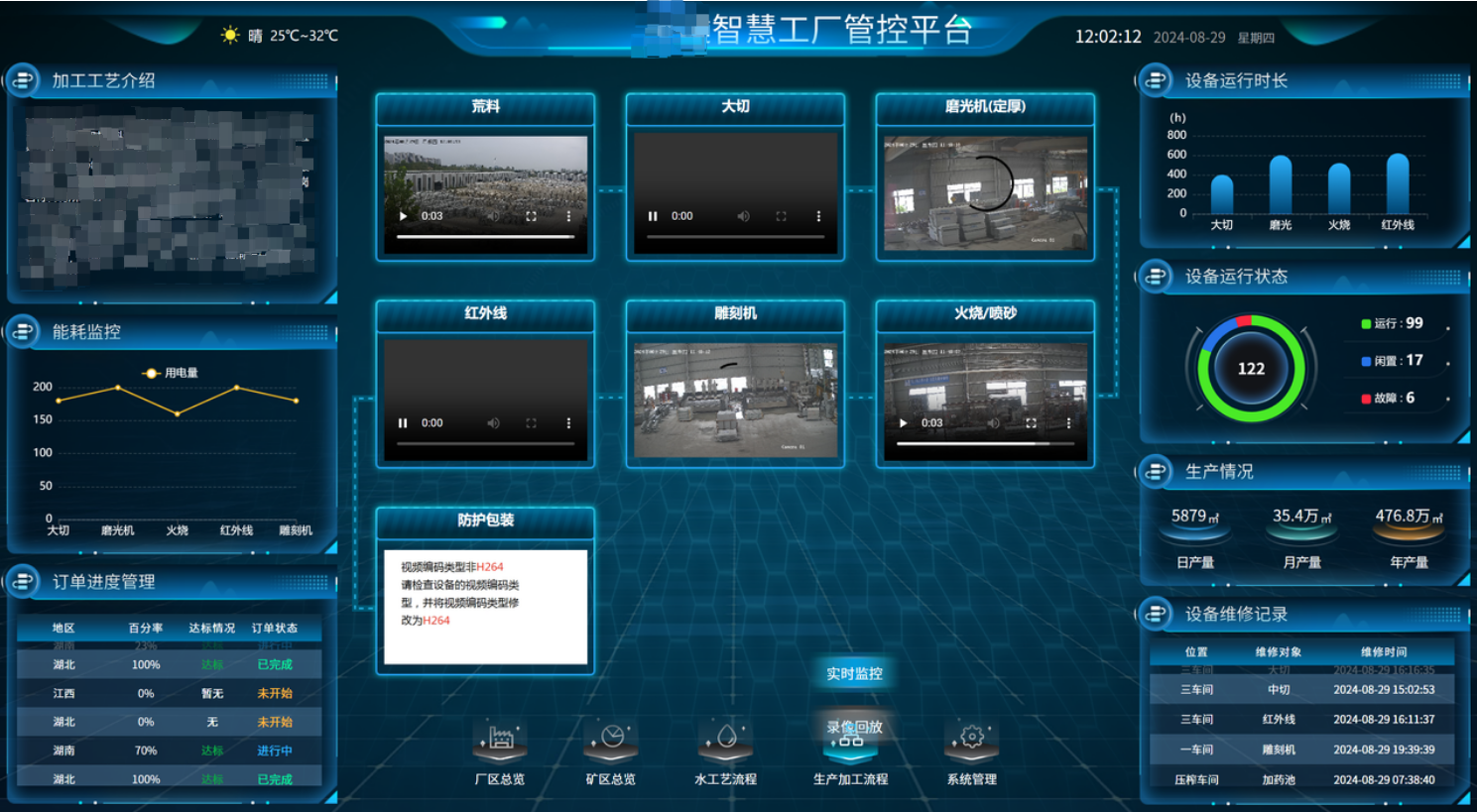The height and width of the screenshot is (812, 1477).
Task: Click the 生产情况 panel header icon
Action: coord(1156,471)
